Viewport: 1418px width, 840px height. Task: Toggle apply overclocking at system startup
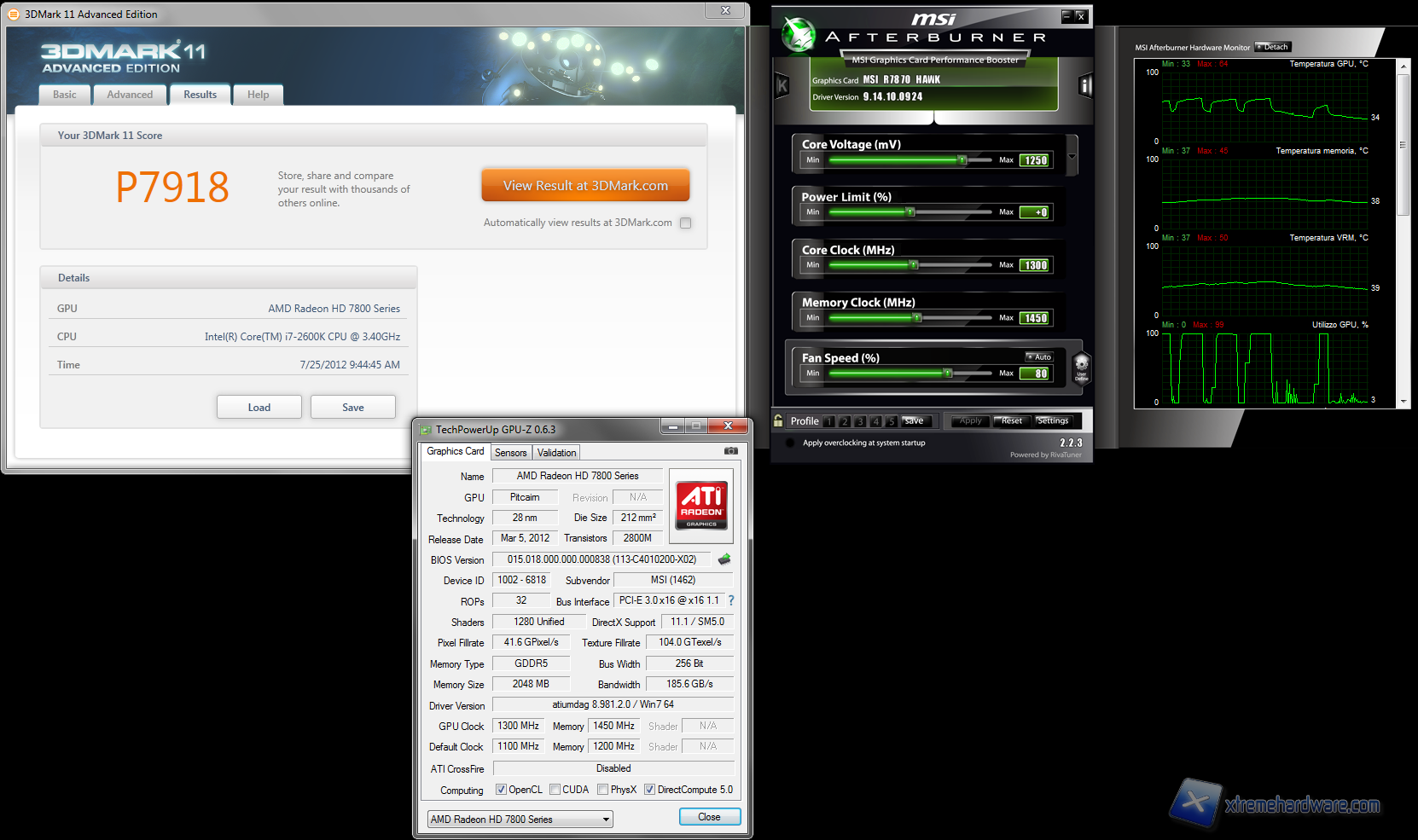click(790, 443)
